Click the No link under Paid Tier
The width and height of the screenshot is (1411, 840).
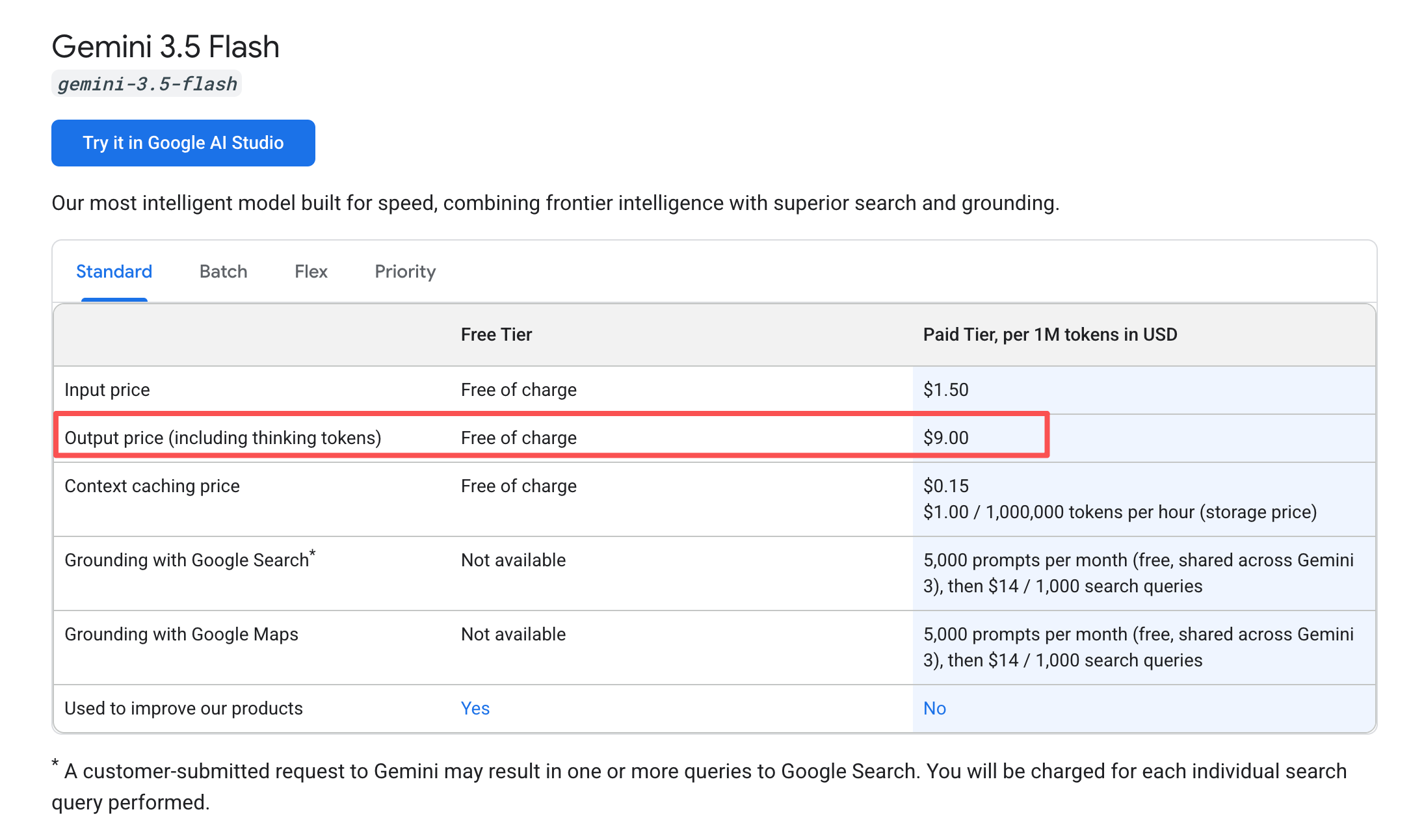934,708
